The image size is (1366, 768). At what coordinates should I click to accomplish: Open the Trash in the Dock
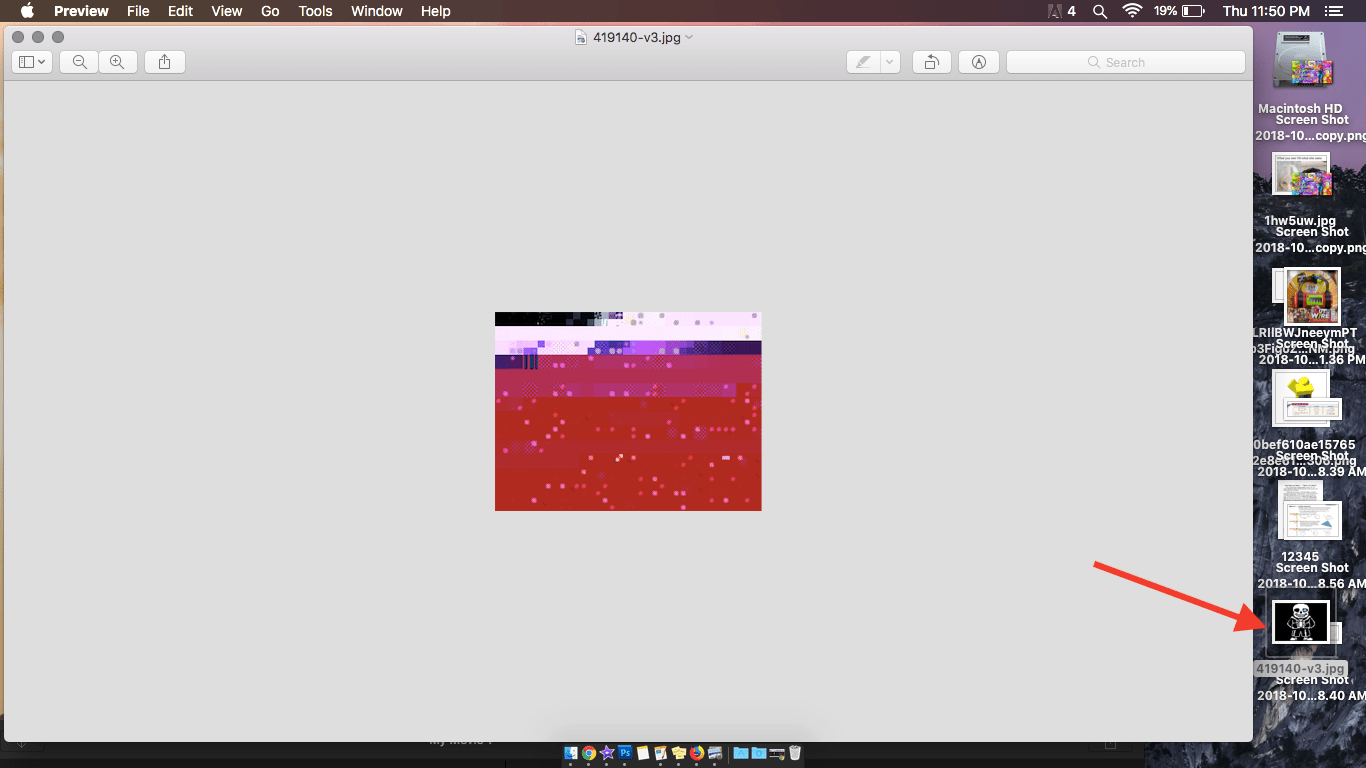coord(795,753)
